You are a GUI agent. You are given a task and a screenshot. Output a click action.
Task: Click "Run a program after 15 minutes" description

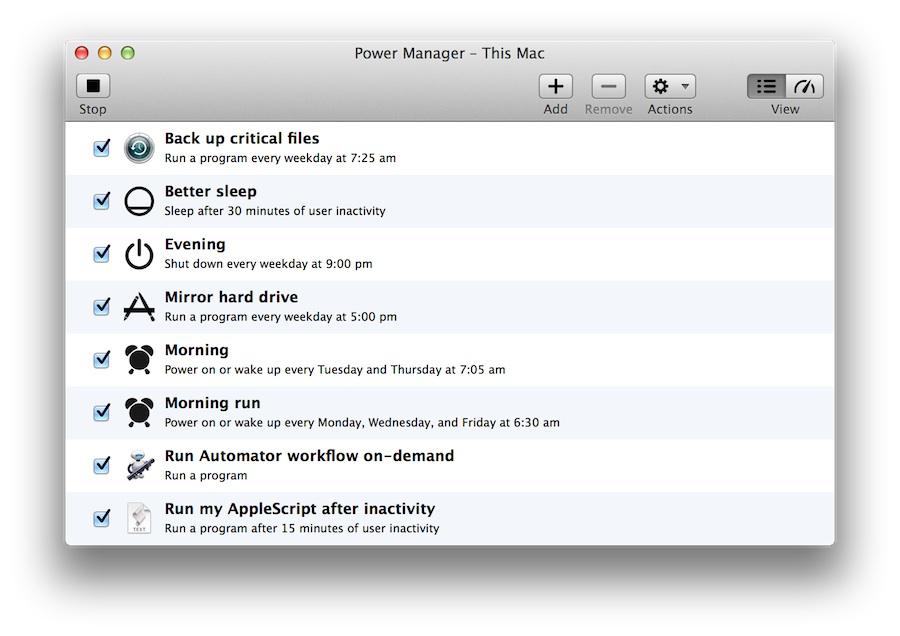pos(302,528)
